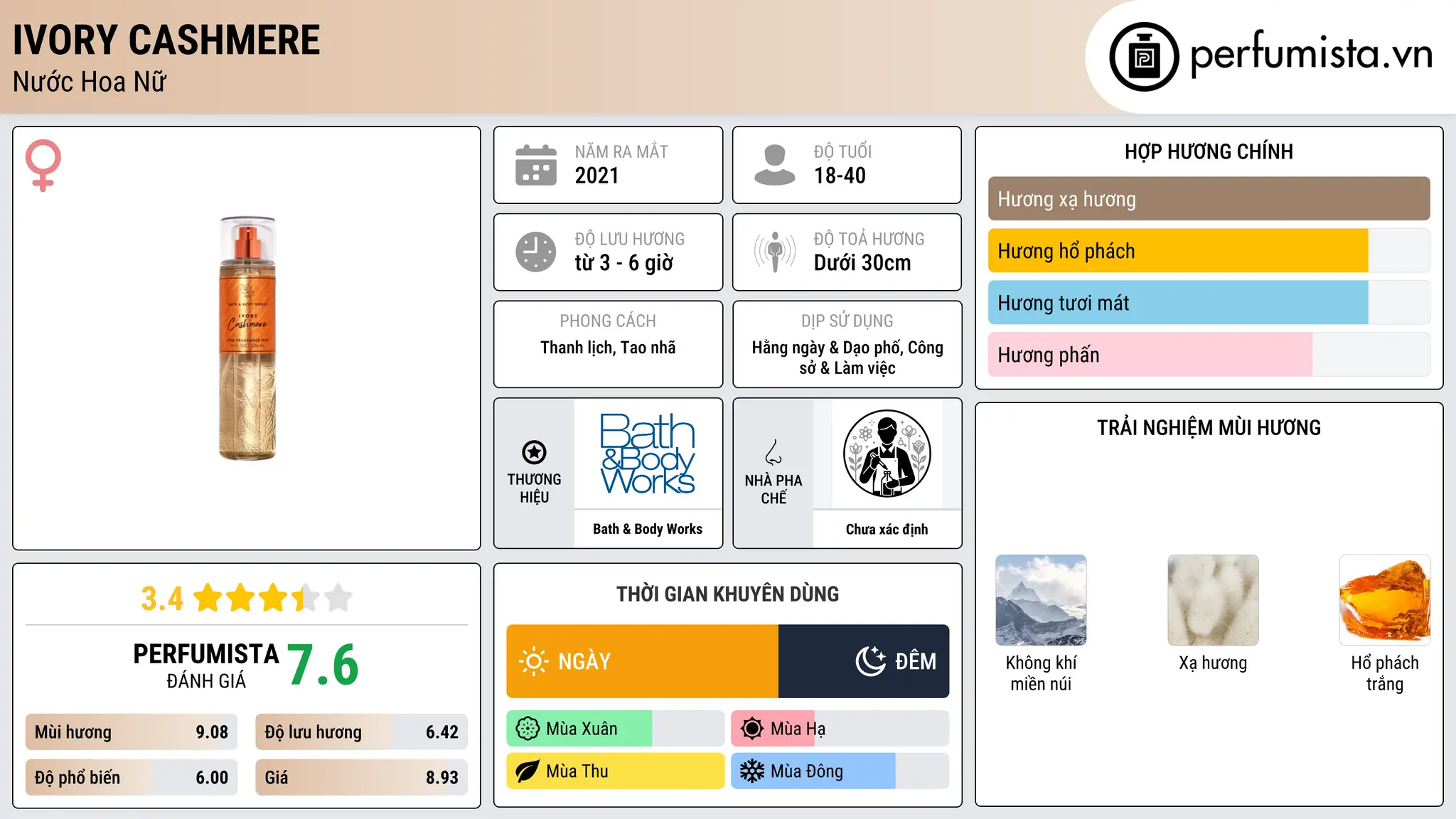Open the Xạ hương note image
Viewport: 1456px width, 819px height.
tap(1213, 600)
